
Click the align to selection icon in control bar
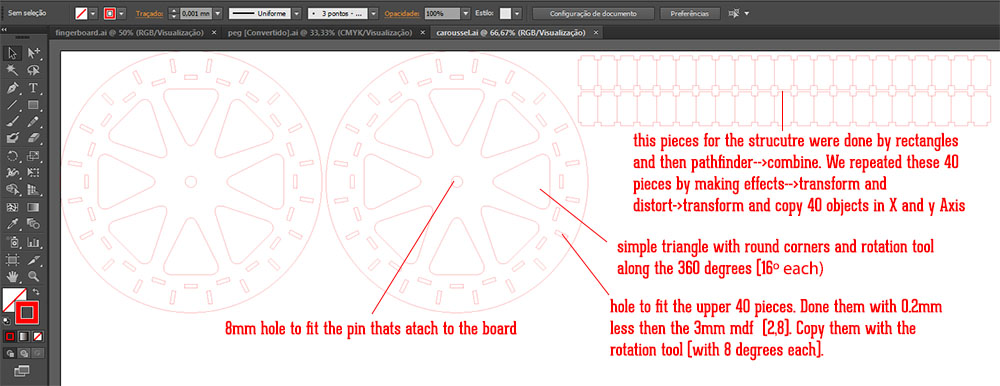[735, 13]
